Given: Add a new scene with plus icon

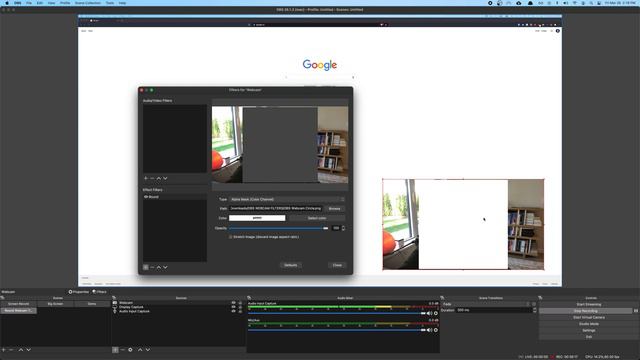Looking at the screenshot, I should [x=4, y=350].
